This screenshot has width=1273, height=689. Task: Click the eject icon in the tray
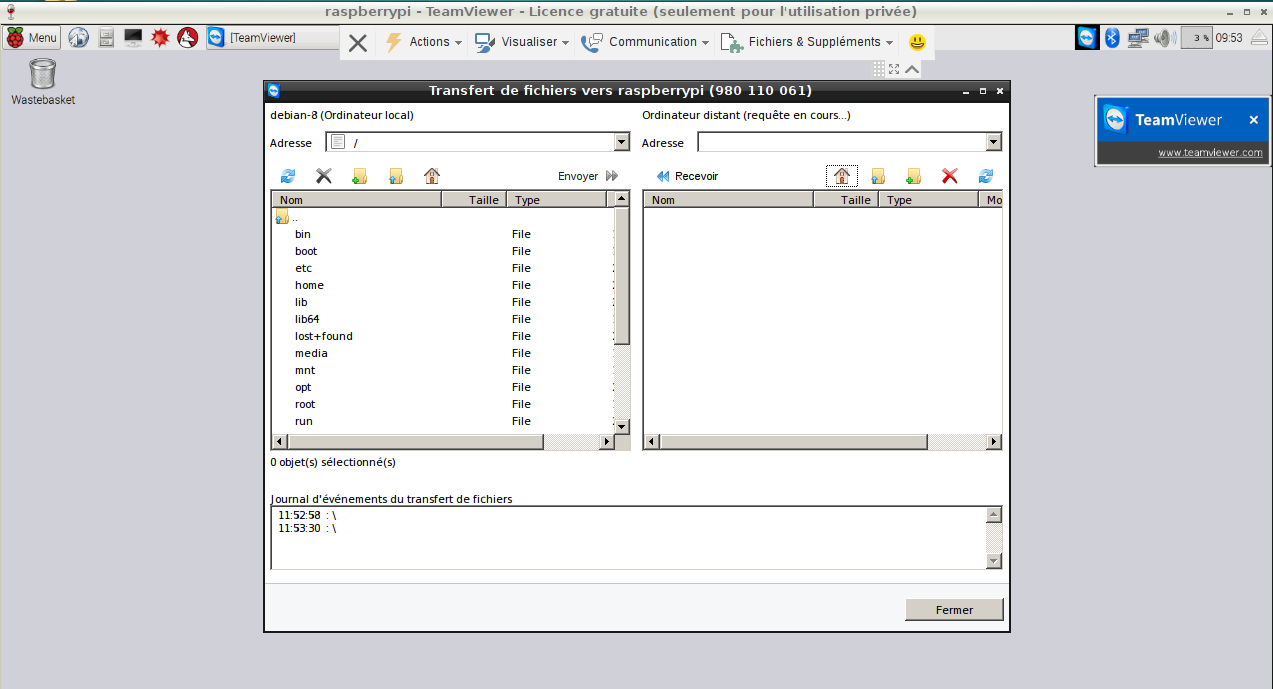[1258, 38]
